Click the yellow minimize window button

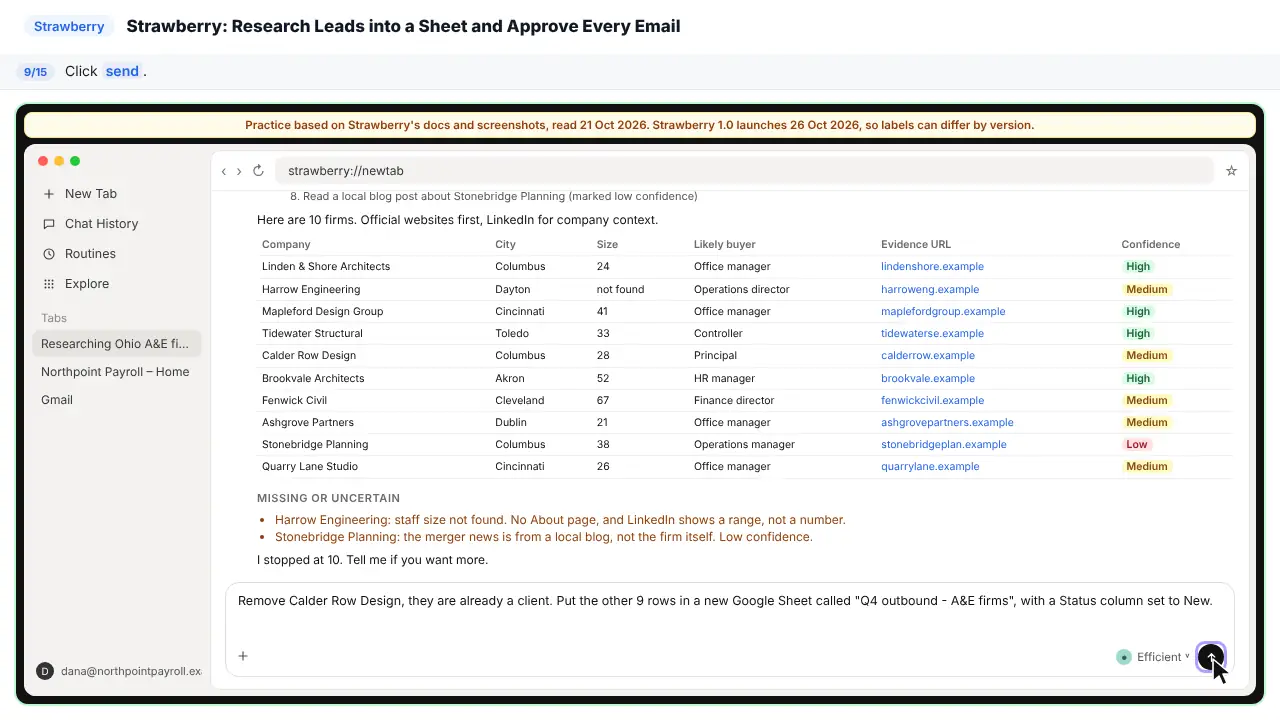coord(59,161)
